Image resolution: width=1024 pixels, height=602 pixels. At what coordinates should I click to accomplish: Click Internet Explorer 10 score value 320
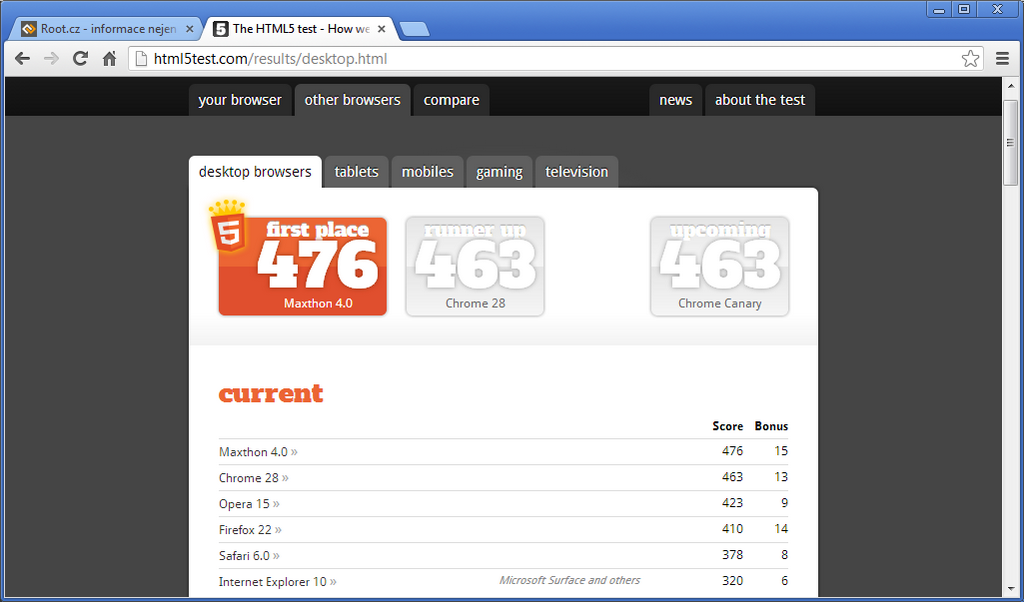coord(733,580)
